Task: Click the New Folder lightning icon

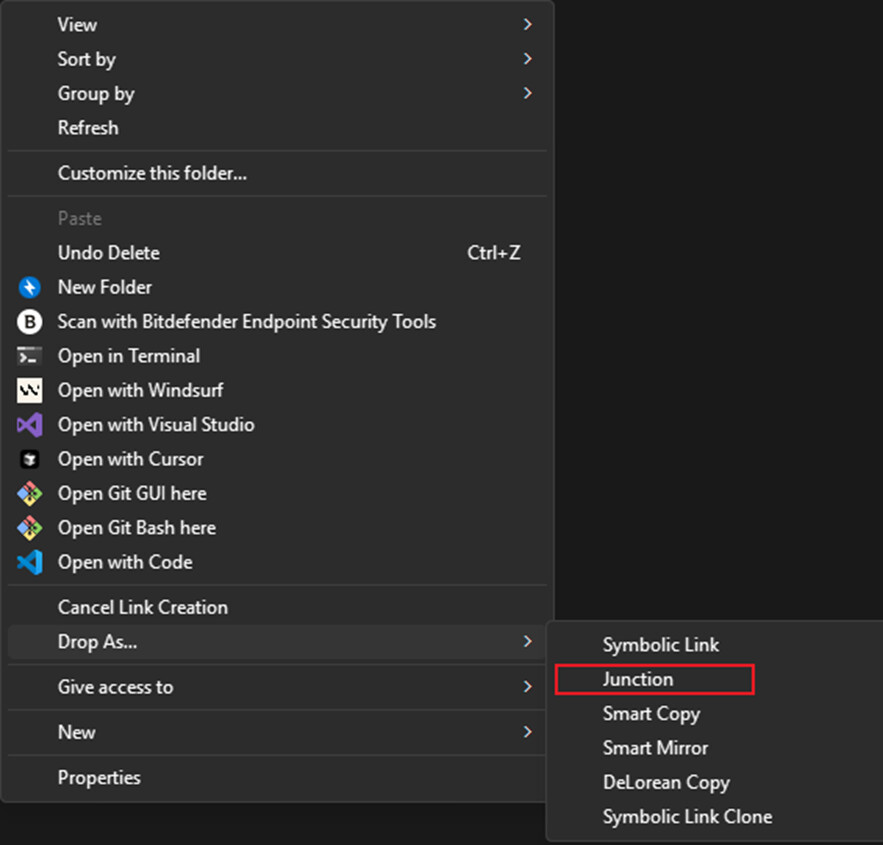Action: pyautogui.click(x=29, y=287)
